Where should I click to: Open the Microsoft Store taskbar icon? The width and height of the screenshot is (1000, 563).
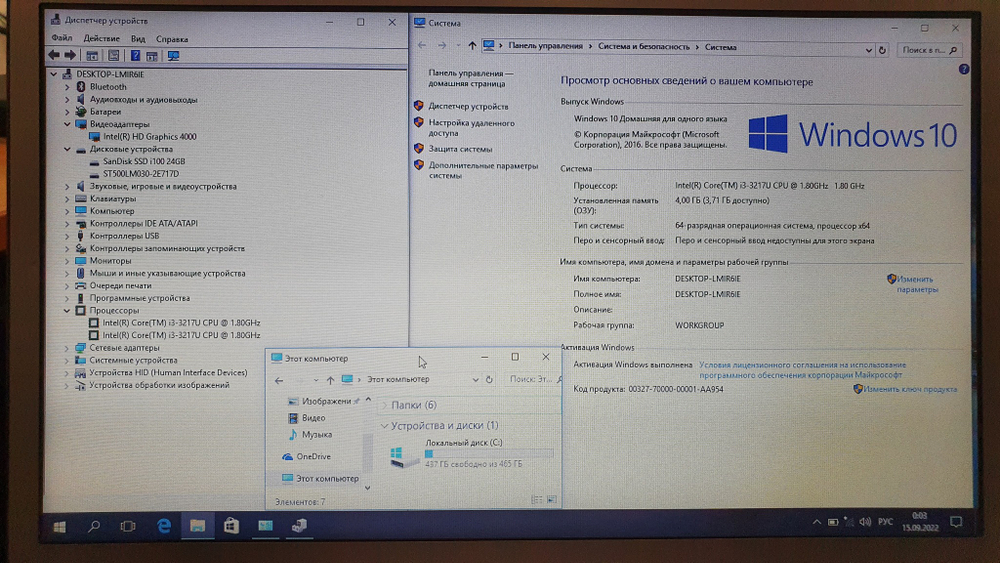point(231,524)
